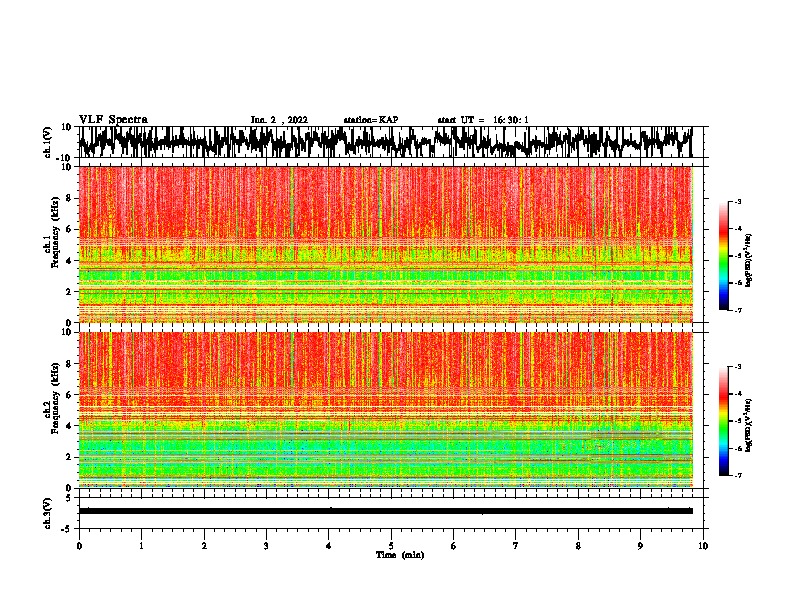Click the "start UT = 16:30:1" header text
Viewport: 792px width, 612px height.
483,120
